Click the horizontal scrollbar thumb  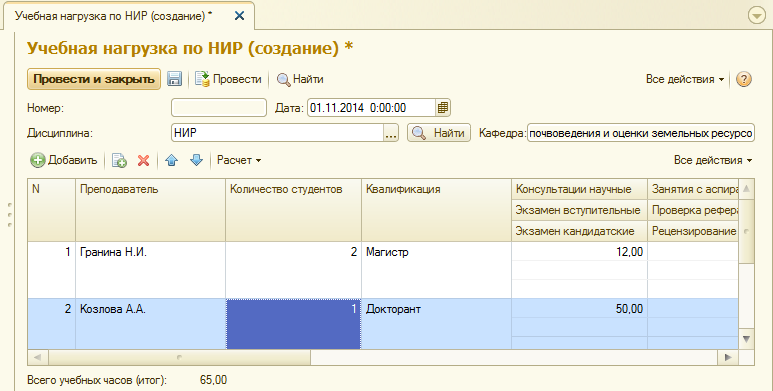click(x=179, y=357)
